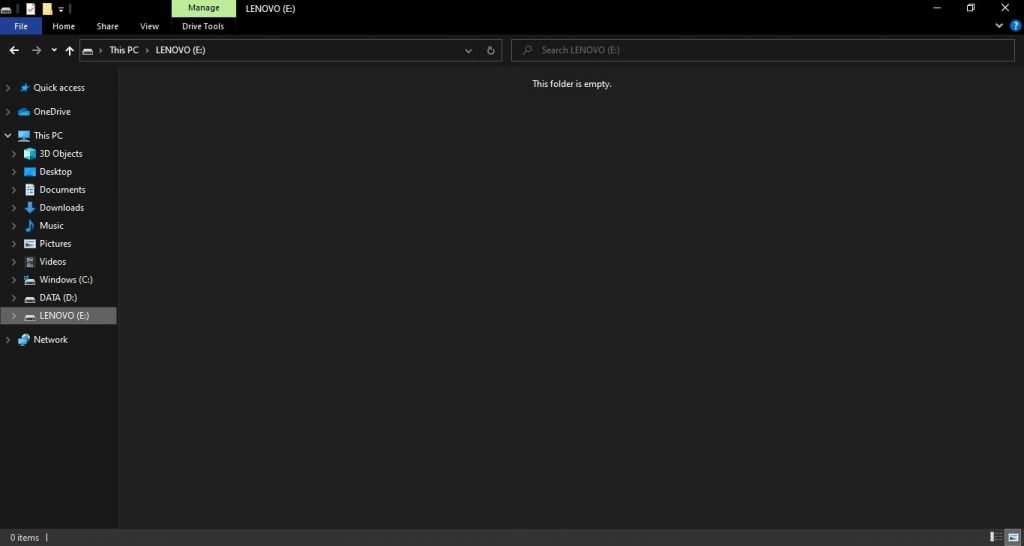Select Quick access in navigation pane
The height and width of the screenshot is (546, 1024).
coord(59,88)
